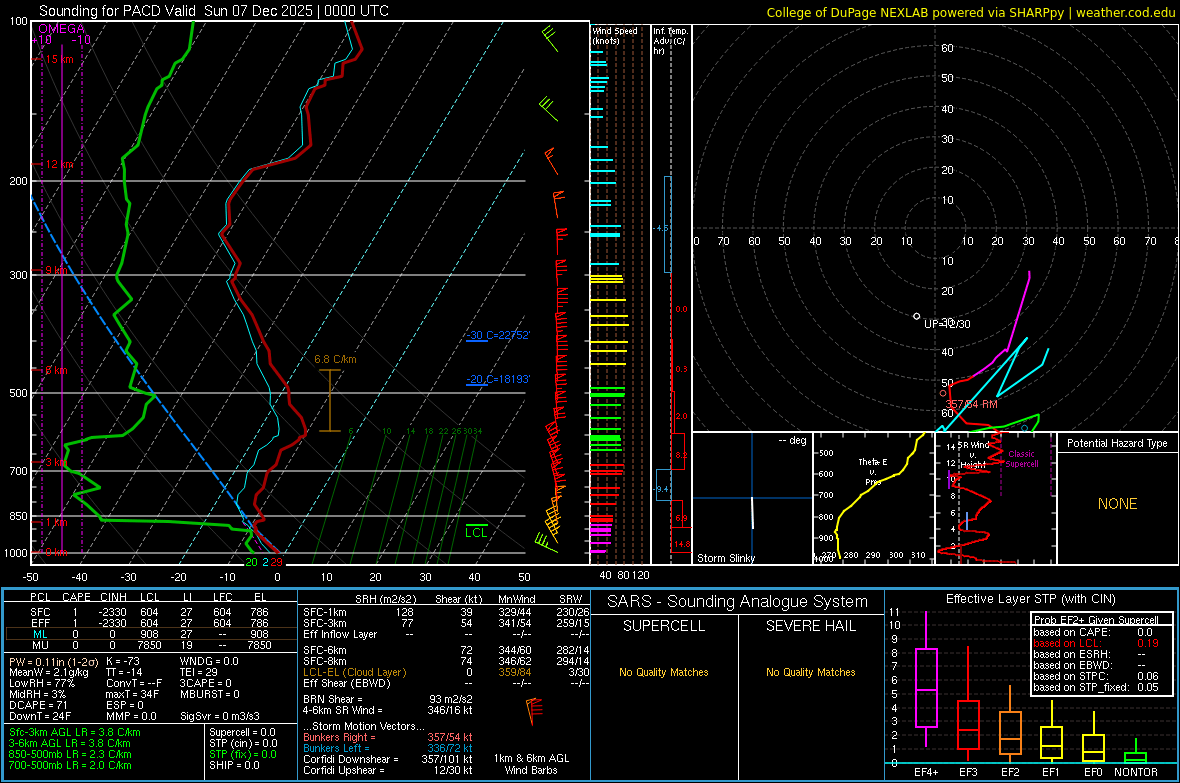Select the MU parcel row
The image size is (1180, 783).
point(149,645)
